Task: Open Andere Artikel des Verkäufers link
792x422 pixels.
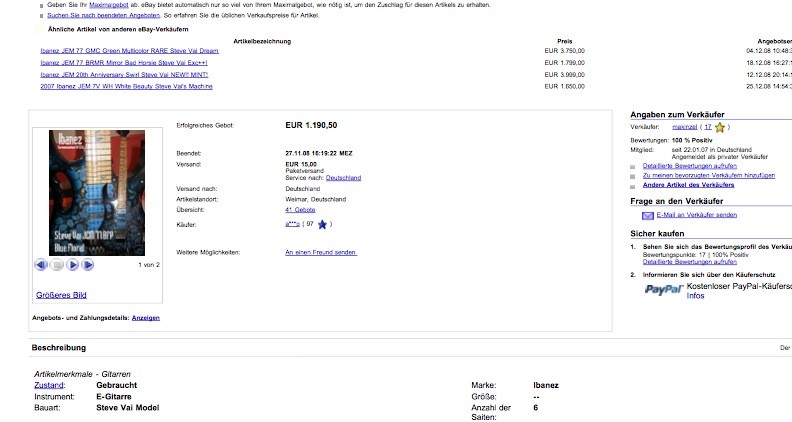Action: (688, 185)
